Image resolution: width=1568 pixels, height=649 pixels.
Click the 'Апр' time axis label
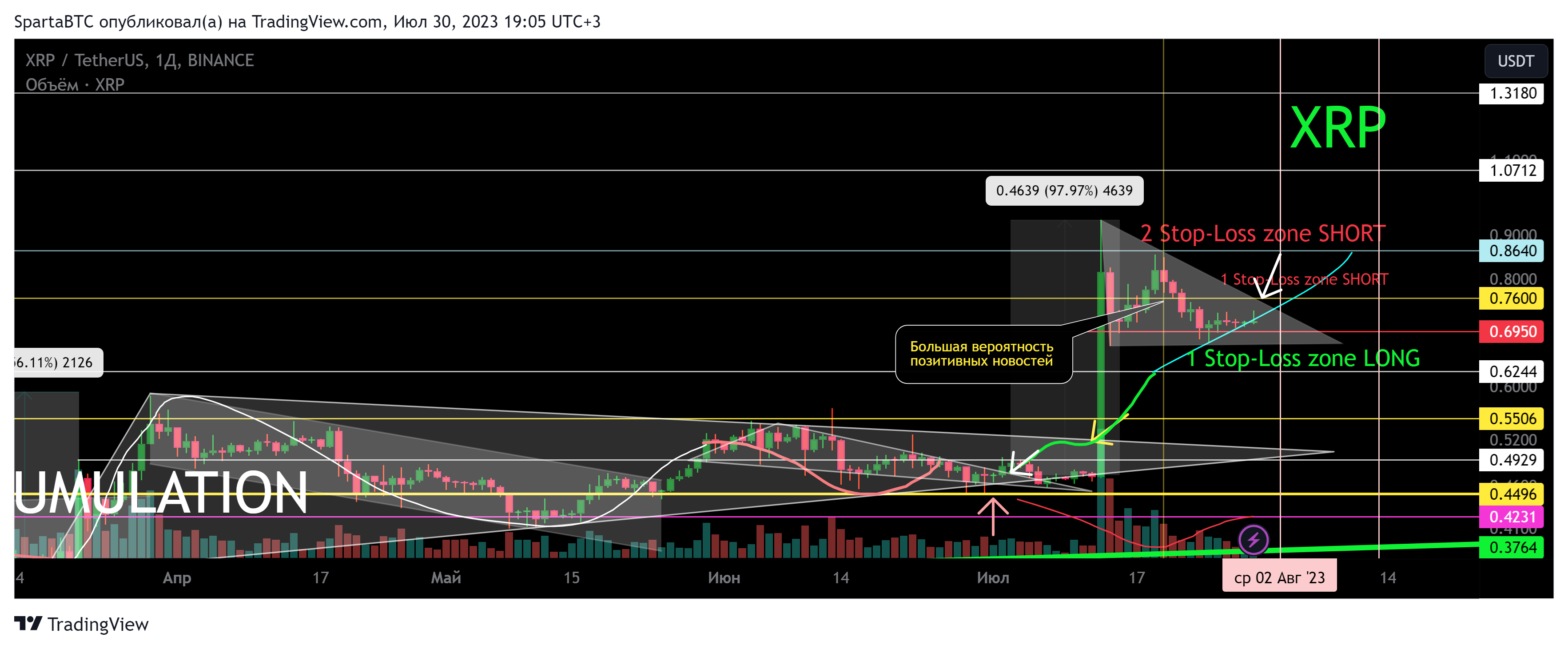click(x=177, y=578)
